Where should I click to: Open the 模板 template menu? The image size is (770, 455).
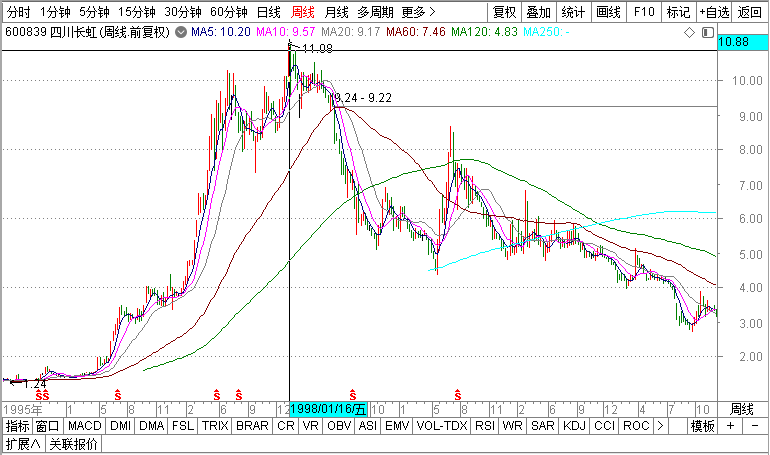pyautogui.click(x=703, y=426)
